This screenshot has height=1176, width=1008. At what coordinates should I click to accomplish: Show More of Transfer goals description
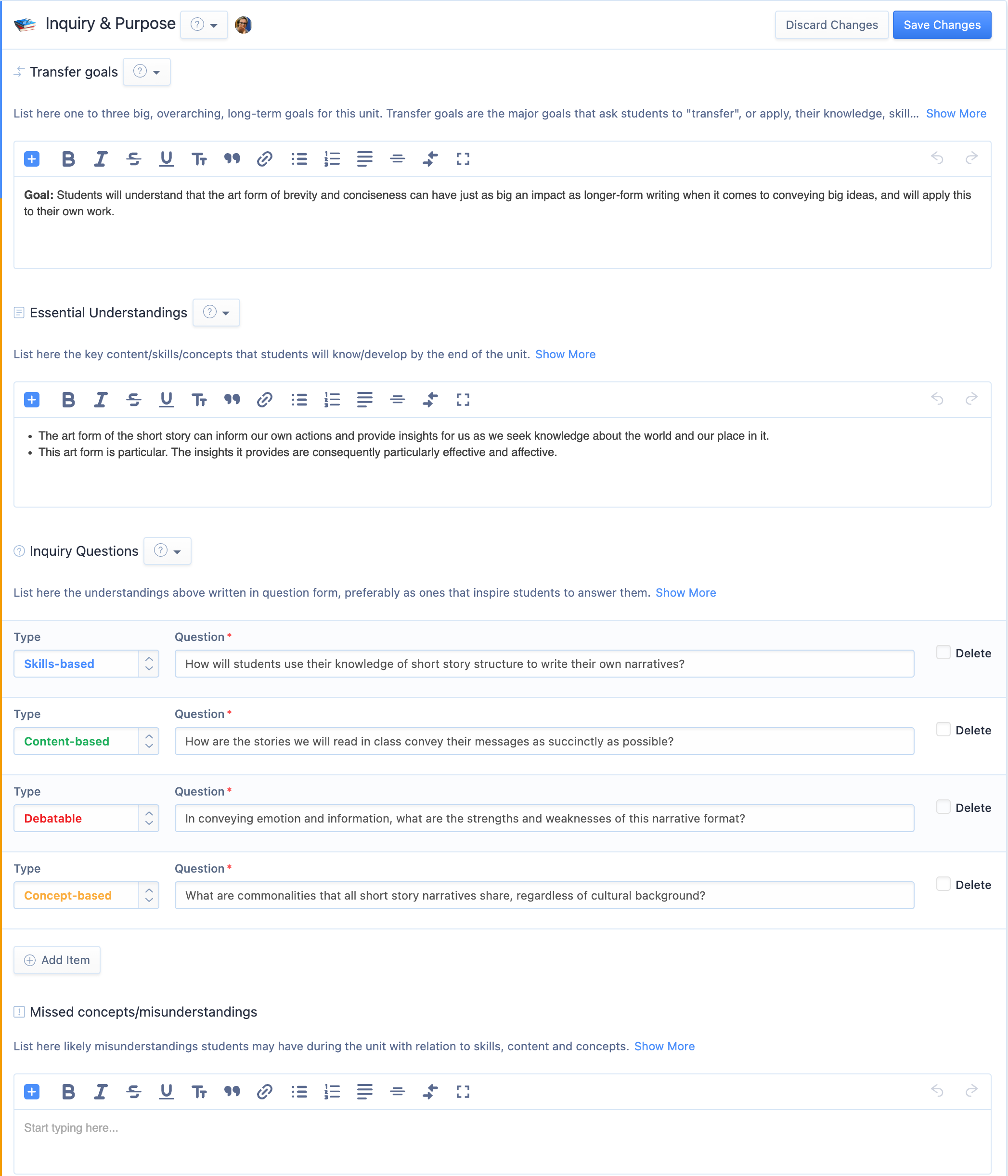[x=956, y=114]
